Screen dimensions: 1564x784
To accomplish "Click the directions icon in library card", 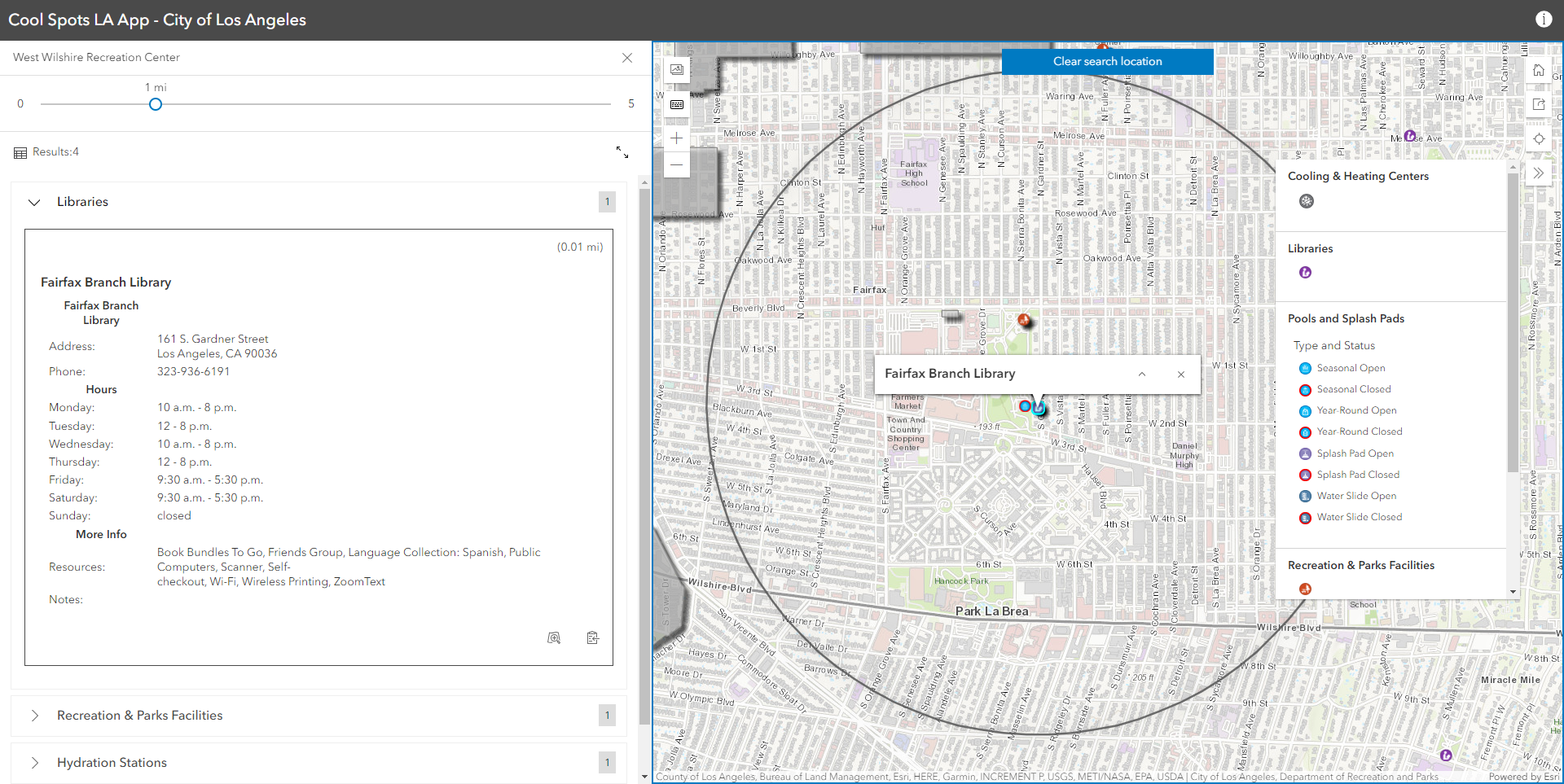I will (x=592, y=638).
